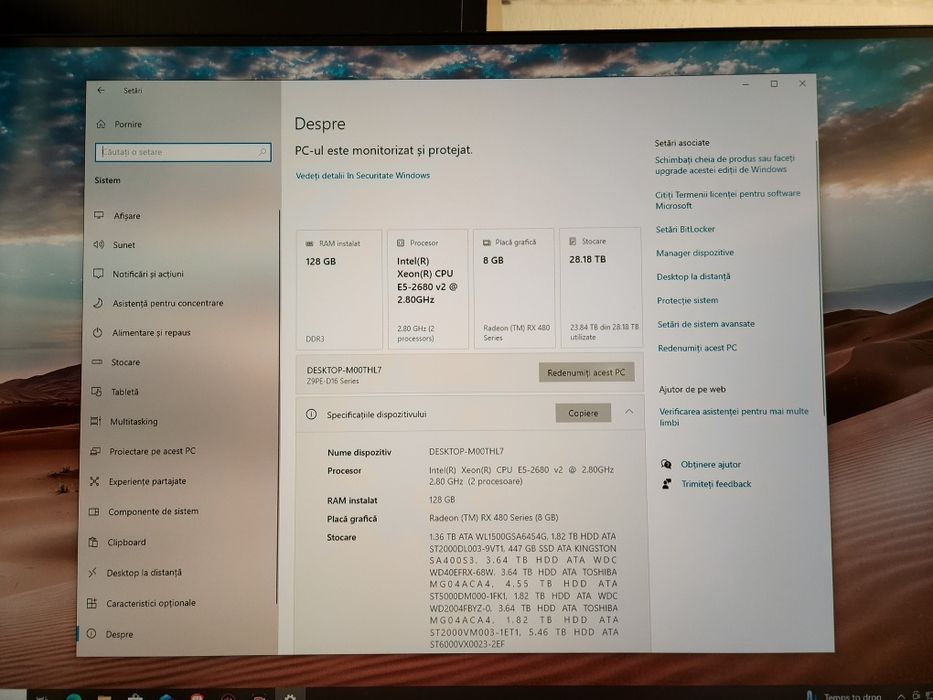Image resolution: width=933 pixels, height=700 pixels.
Task: Click 'Obținere ajutor' link
Action: point(710,465)
